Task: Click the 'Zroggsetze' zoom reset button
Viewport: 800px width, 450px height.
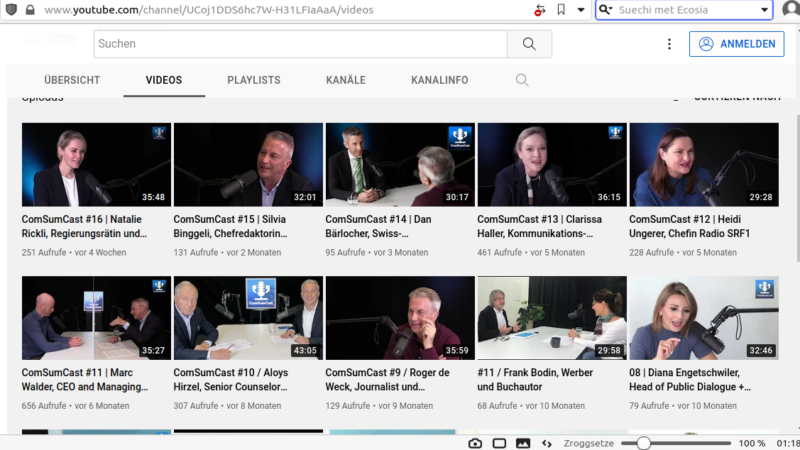Action: coord(589,443)
